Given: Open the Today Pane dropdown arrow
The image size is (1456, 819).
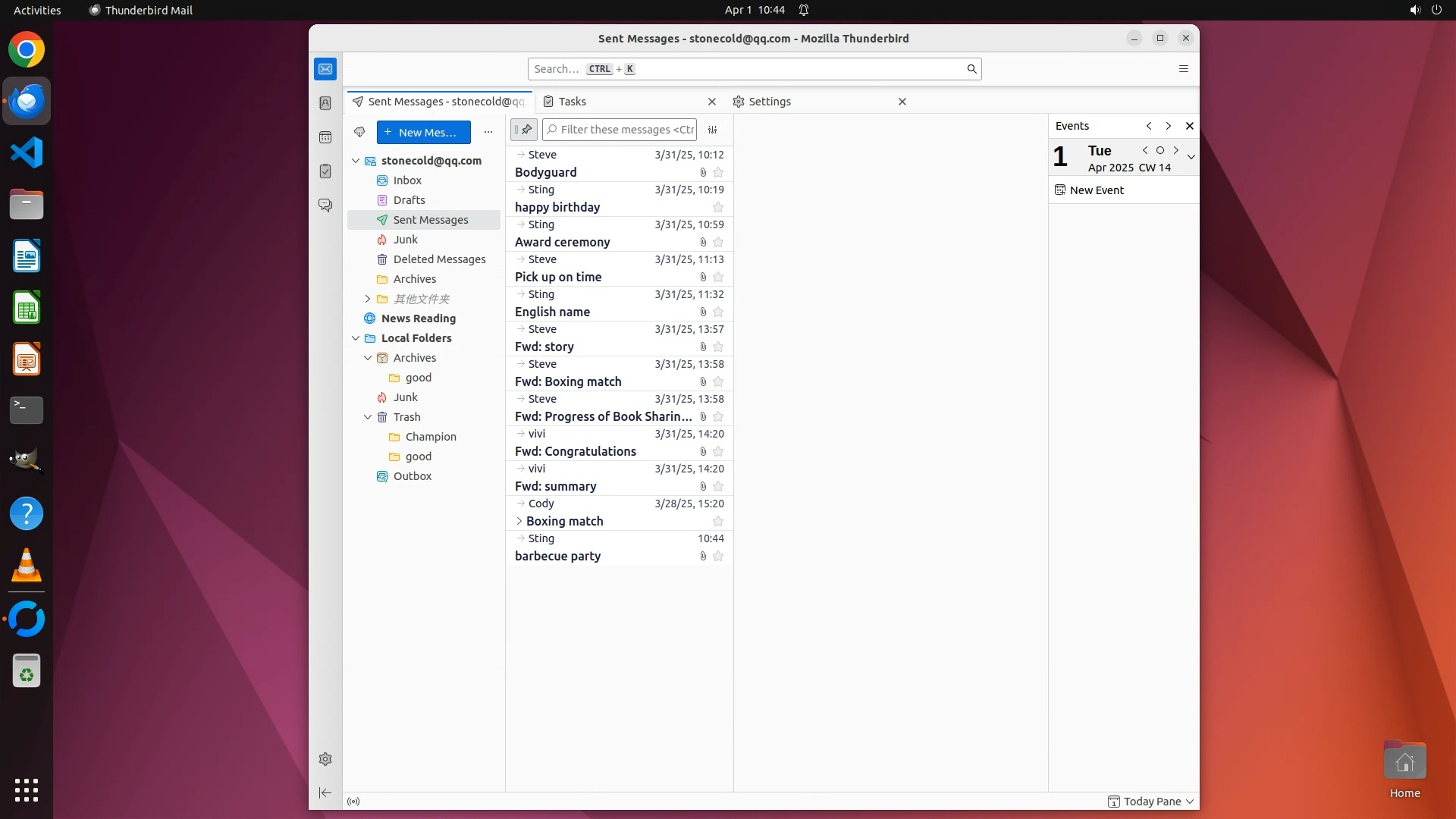Looking at the screenshot, I should click(1190, 802).
